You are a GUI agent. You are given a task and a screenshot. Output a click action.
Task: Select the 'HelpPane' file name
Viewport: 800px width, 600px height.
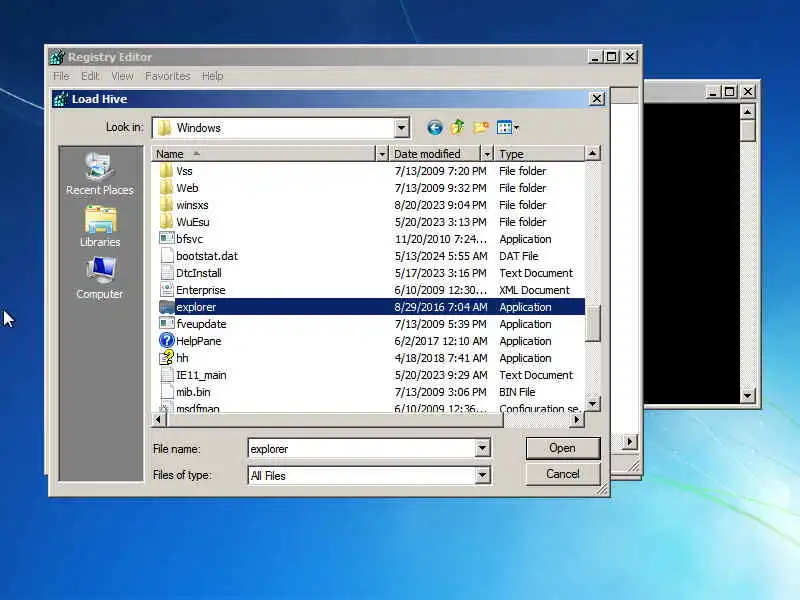(198, 340)
